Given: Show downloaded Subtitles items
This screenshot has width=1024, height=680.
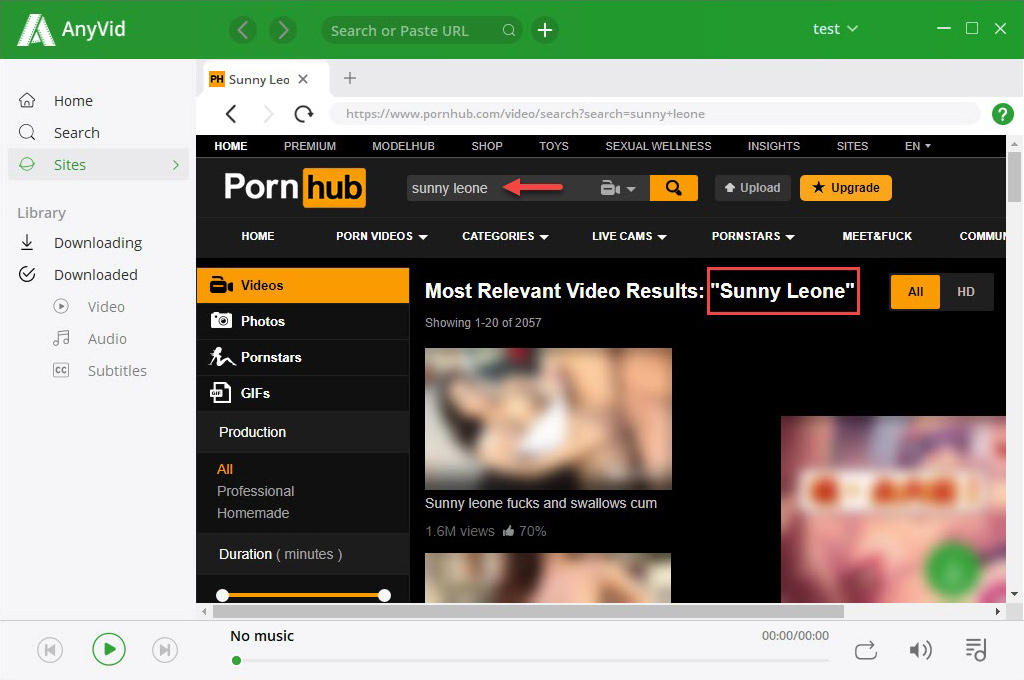Looking at the screenshot, I should 117,371.
